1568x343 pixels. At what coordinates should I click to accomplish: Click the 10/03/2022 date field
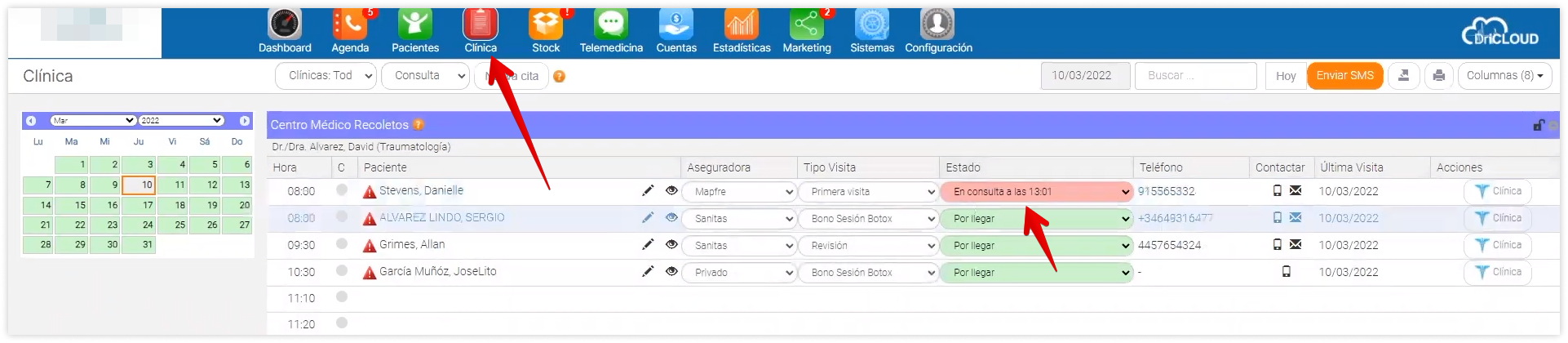(x=1085, y=76)
